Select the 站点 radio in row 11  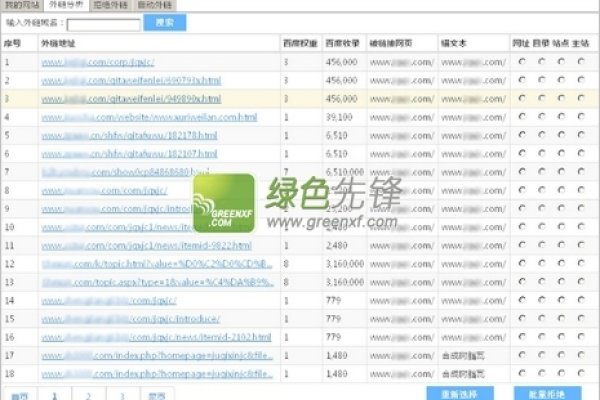tap(561, 245)
